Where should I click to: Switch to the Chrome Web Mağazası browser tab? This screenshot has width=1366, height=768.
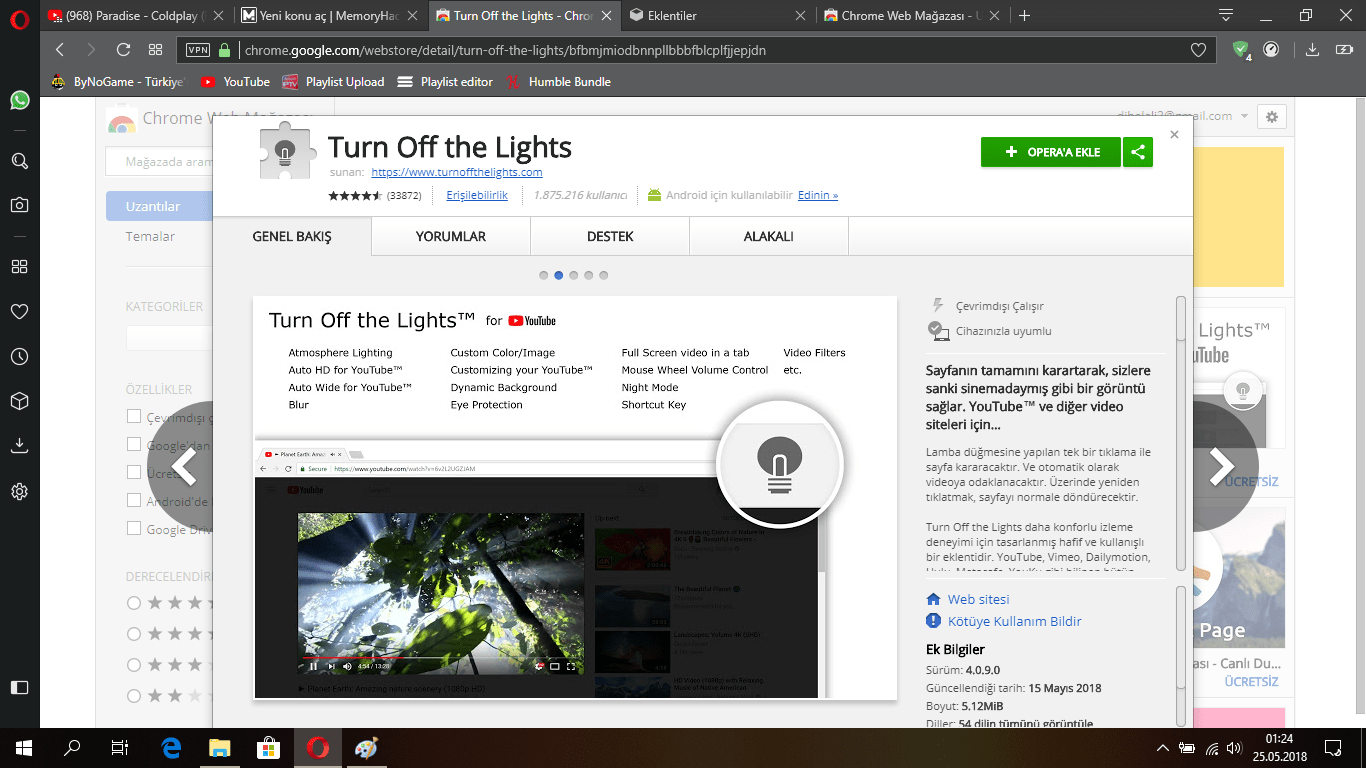point(911,16)
